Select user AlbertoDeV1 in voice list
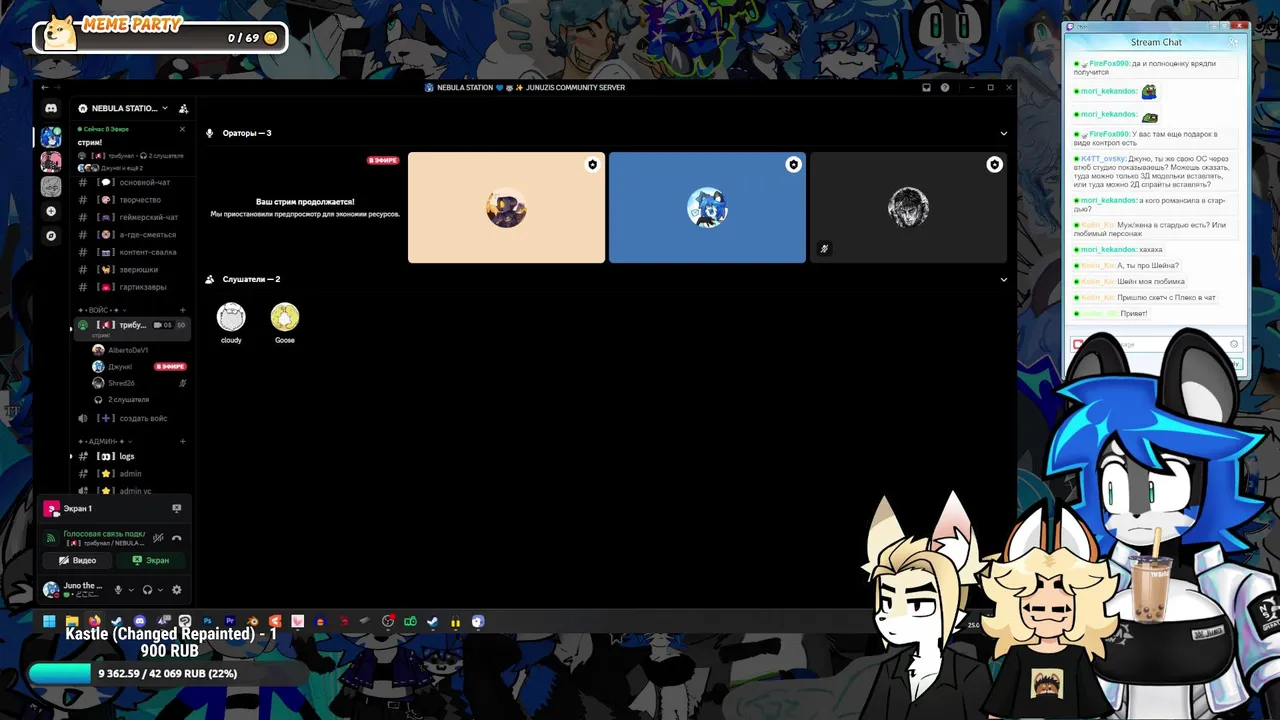This screenshot has width=1280, height=720. pyautogui.click(x=138, y=350)
